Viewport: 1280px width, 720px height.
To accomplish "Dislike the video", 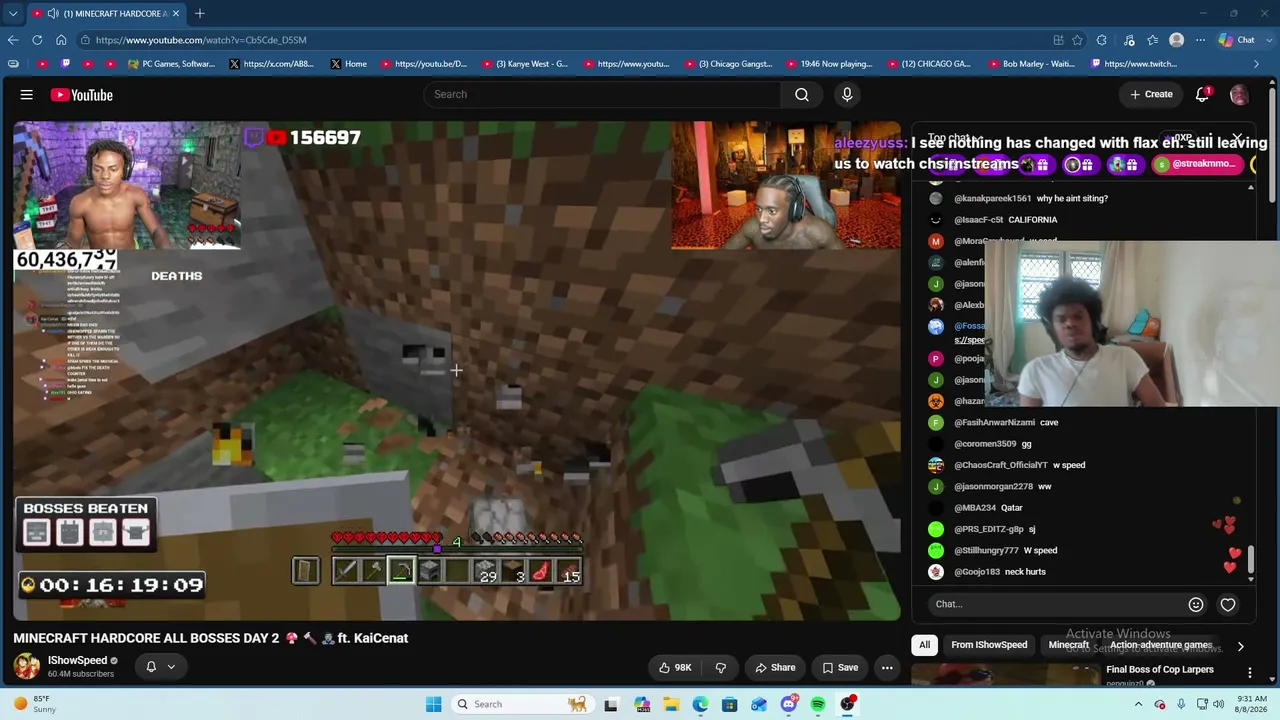I will [720, 667].
